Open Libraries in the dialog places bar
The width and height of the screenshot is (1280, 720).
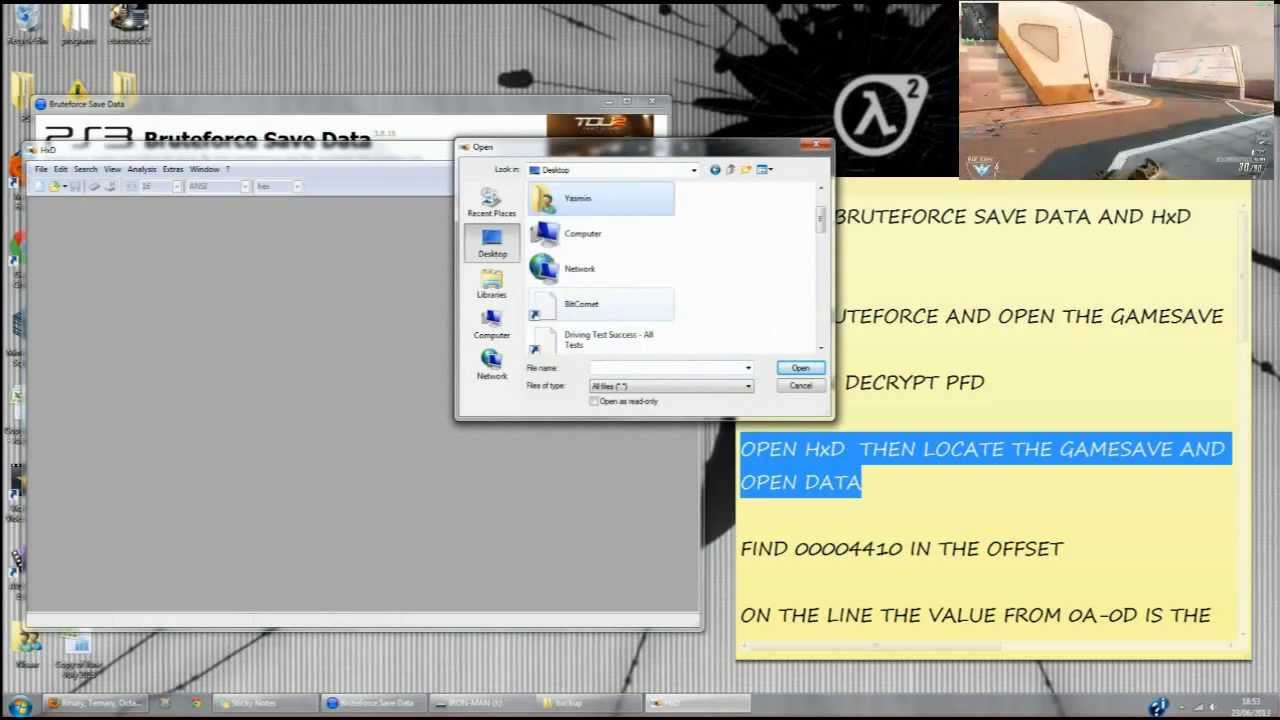point(491,284)
